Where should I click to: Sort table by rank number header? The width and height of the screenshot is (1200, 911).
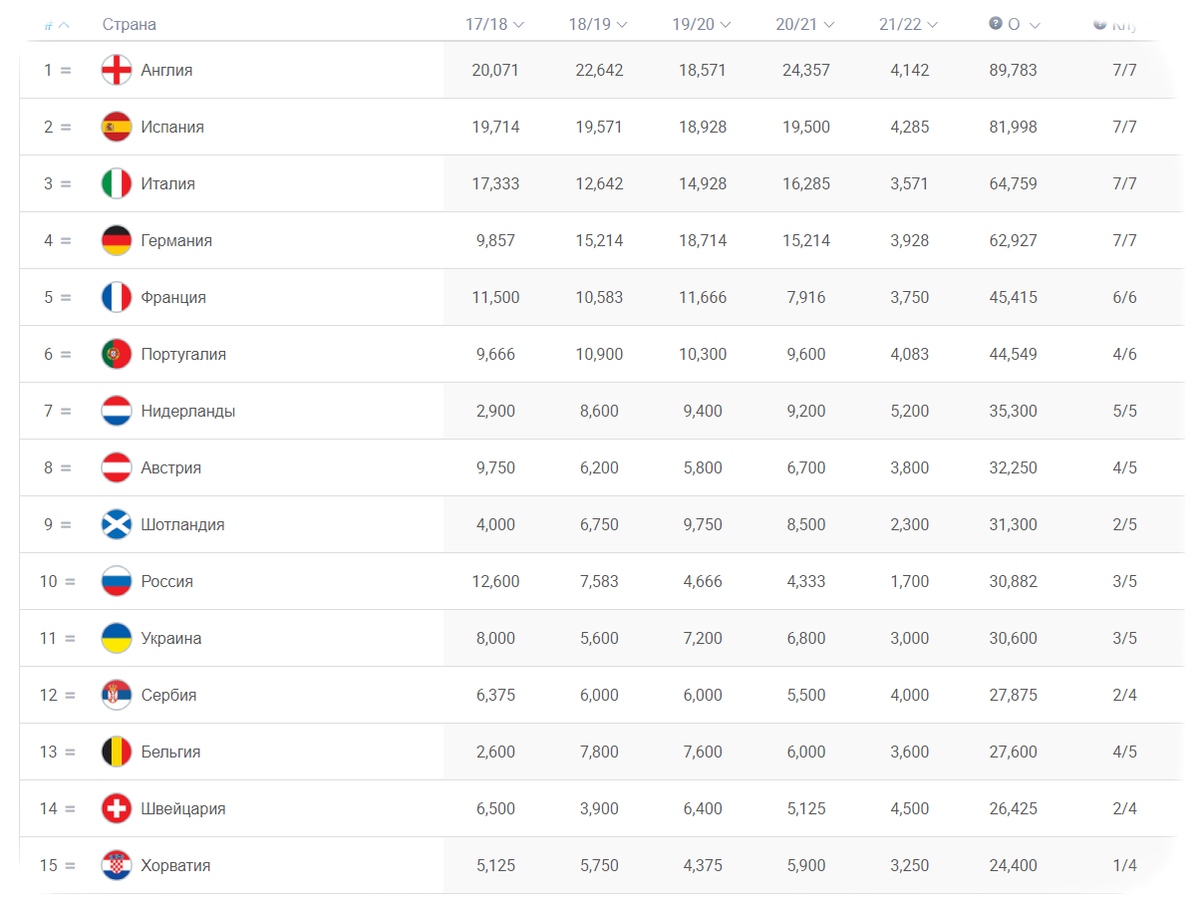(x=57, y=25)
